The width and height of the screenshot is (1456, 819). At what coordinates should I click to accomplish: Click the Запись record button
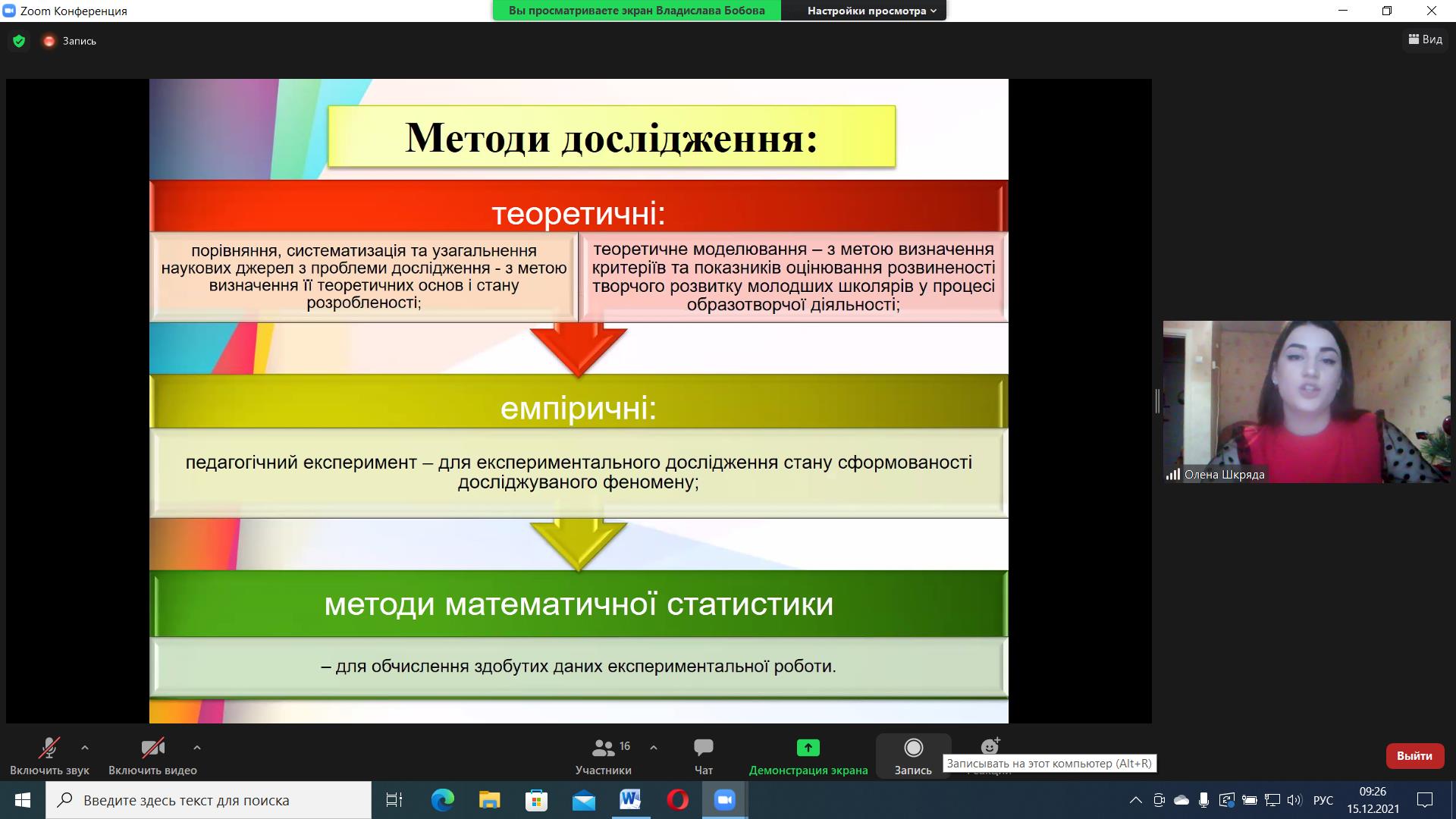(x=913, y=756)
